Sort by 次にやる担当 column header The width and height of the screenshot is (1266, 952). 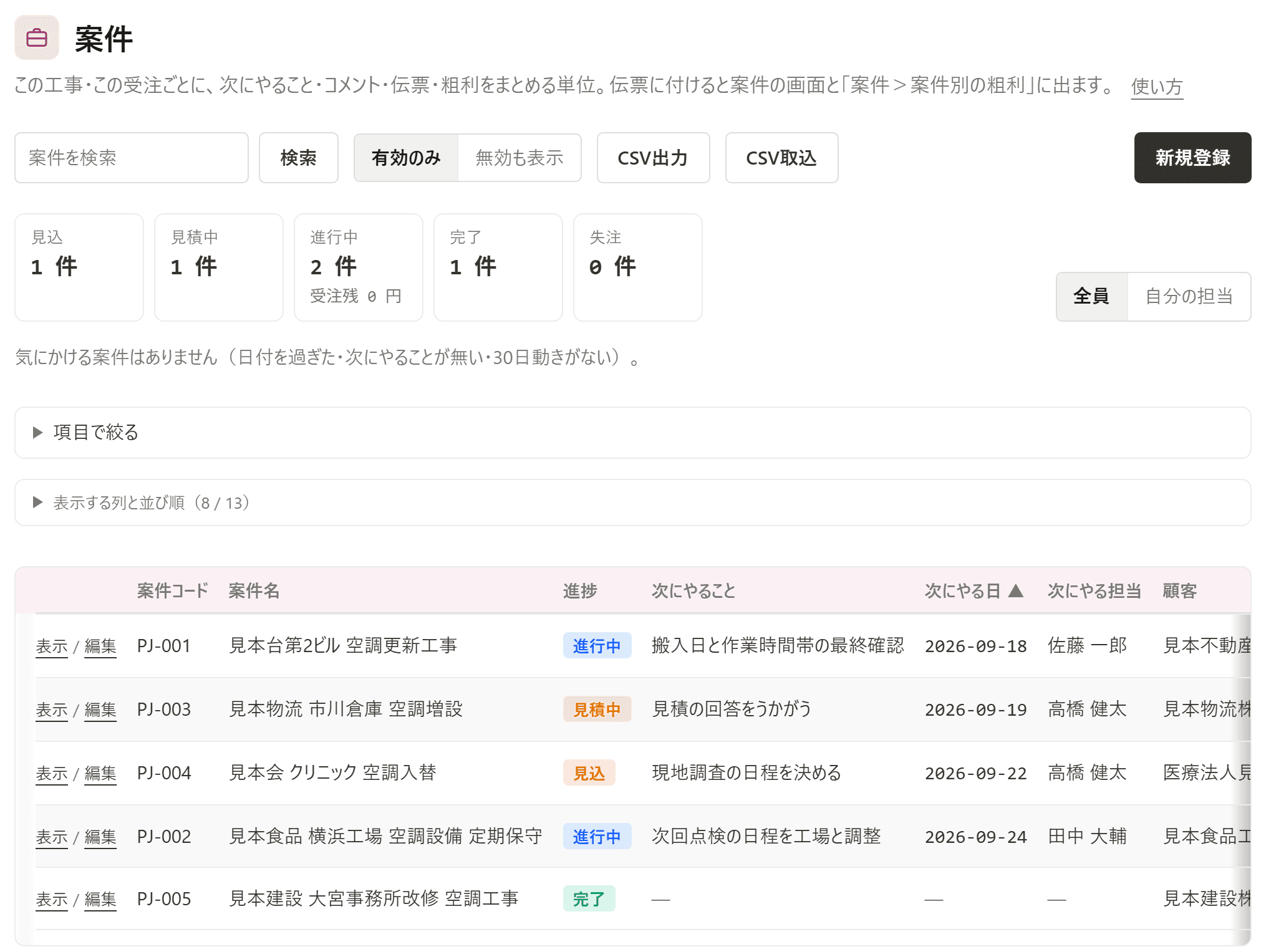1094,590
